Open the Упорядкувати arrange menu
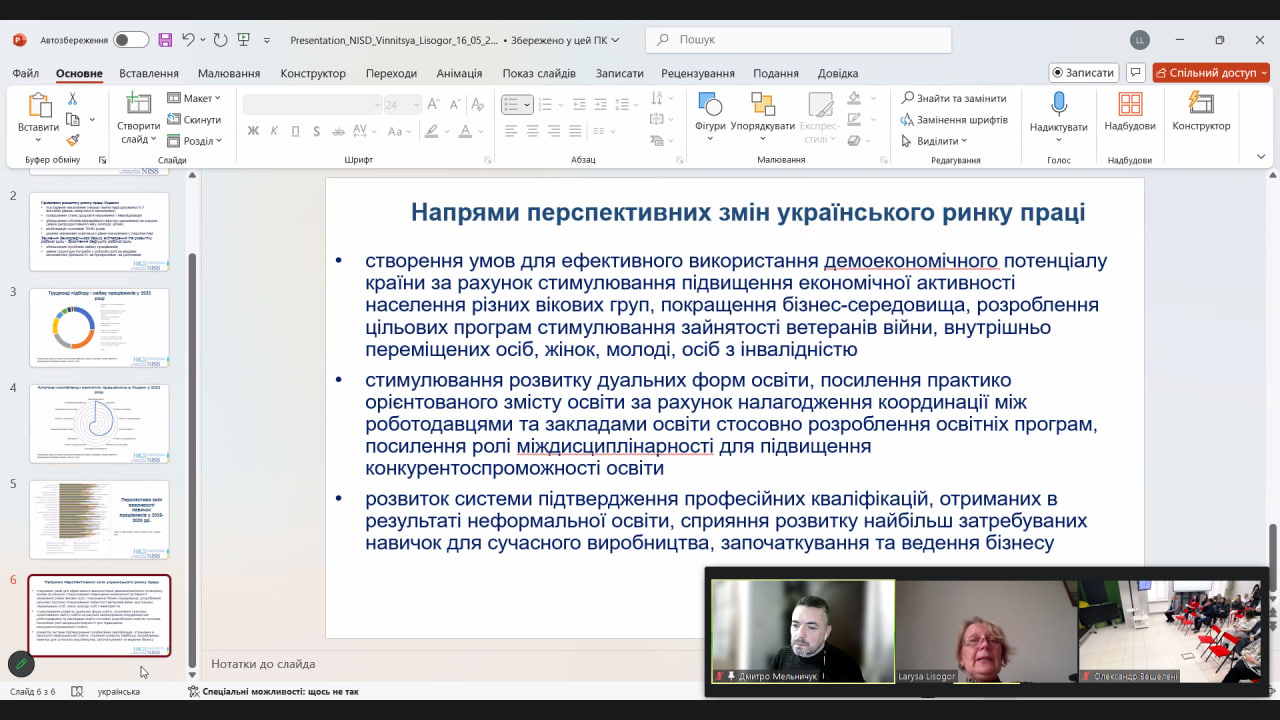The height and width of the screenshot is (720, 1280). pos(763,116)
